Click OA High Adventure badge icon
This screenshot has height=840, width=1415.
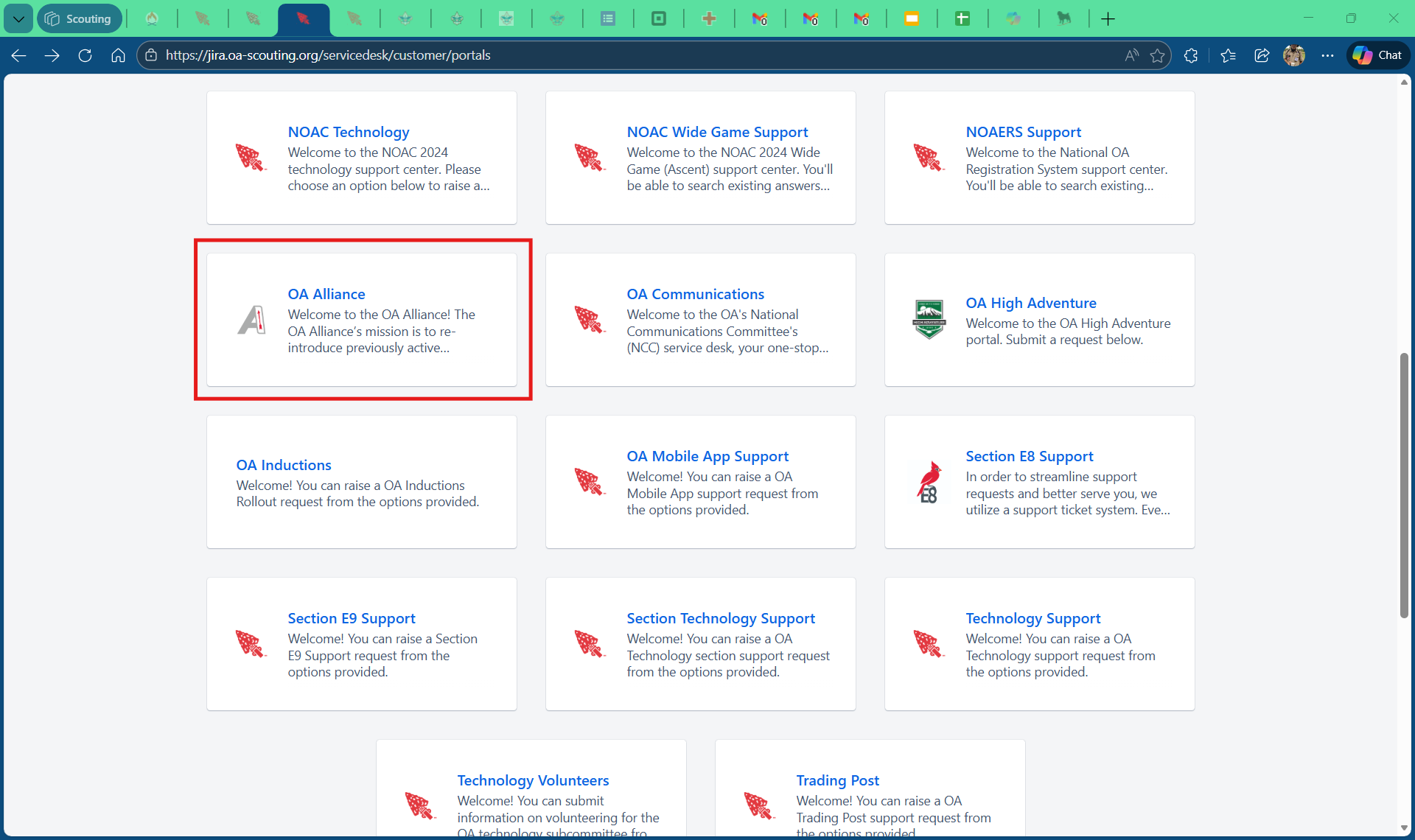(929, 320)
